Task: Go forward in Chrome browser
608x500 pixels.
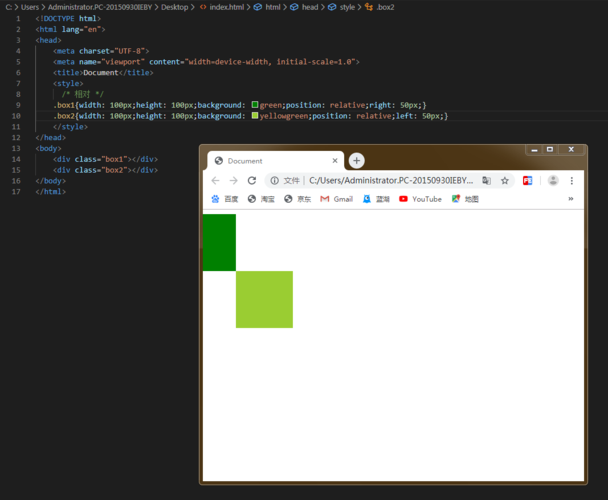Action: 233,180
